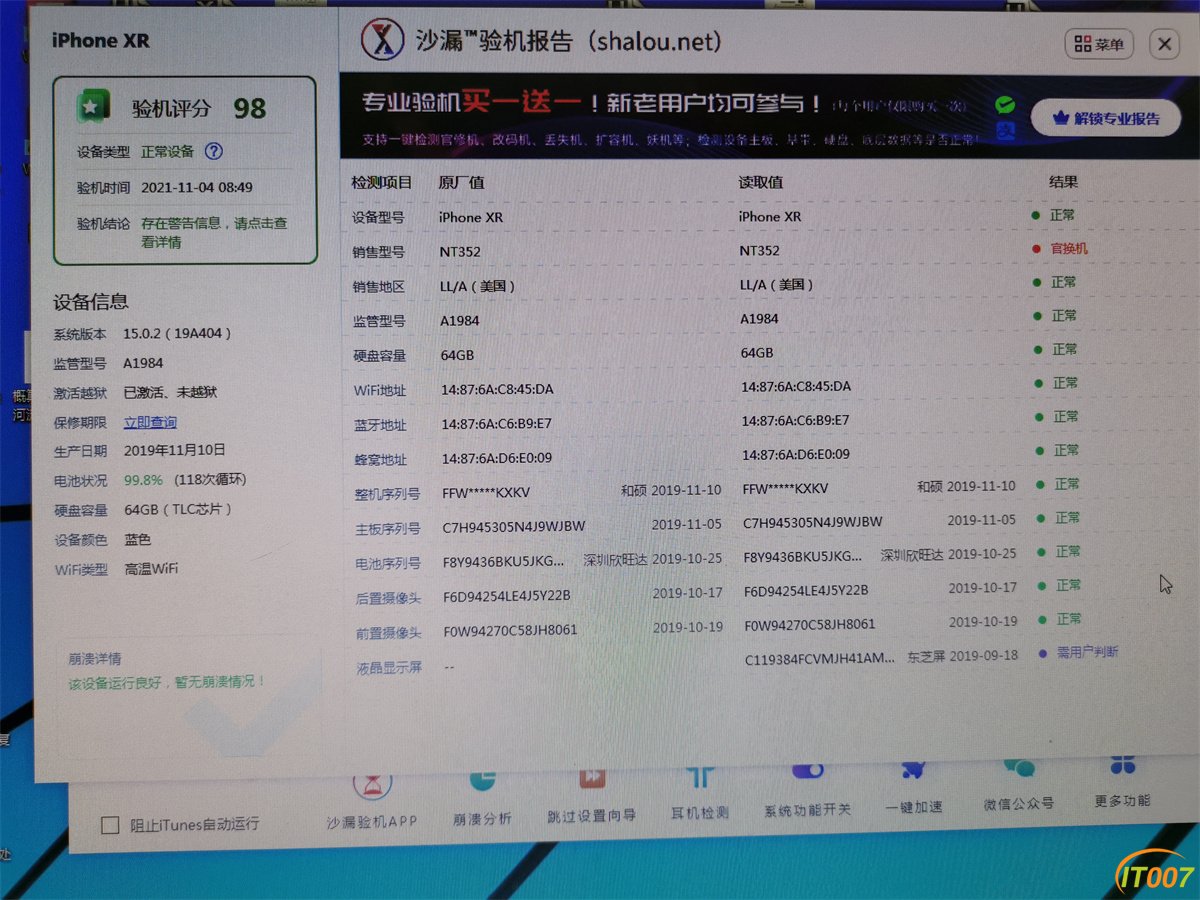The height and width of the screenshot is (900, 1200).
Task: Click mainboard serial C7H945305N4J9WJBW in 读取值
Action: [x=813, y=522]
